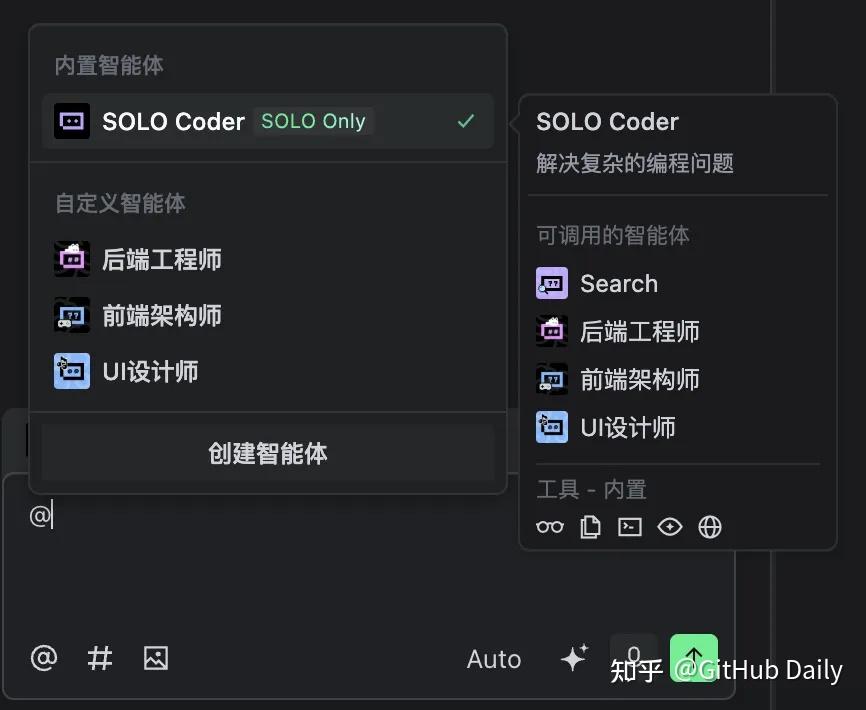The image size is (866, 710).
Task: Click the eye preview tool icon
Action: click(x=670, y=527)
